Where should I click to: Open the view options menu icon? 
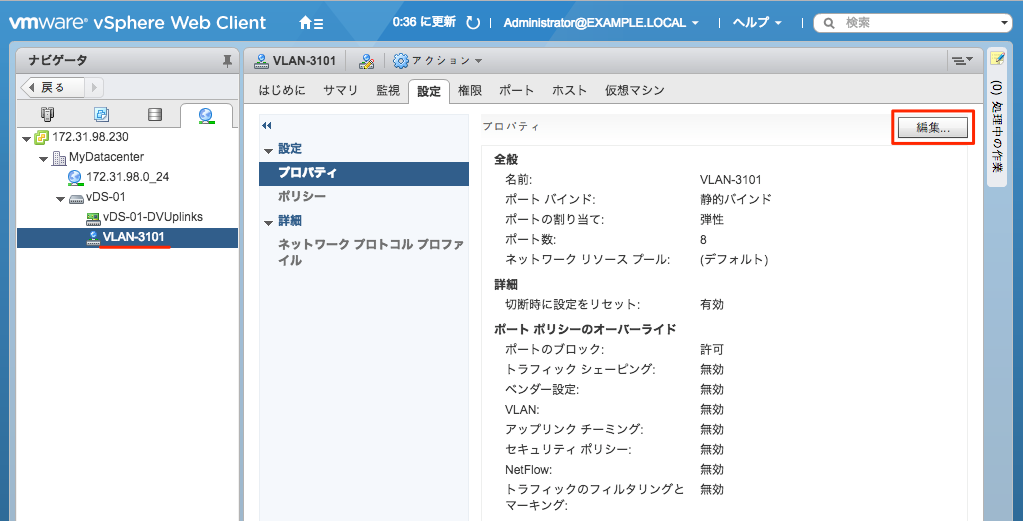coord(962,61)
